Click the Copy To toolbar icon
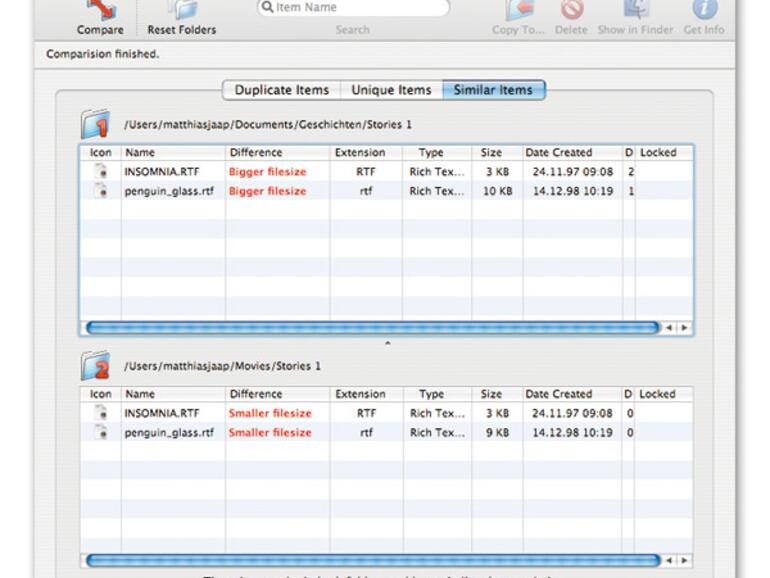 click(x=519, y=11)
